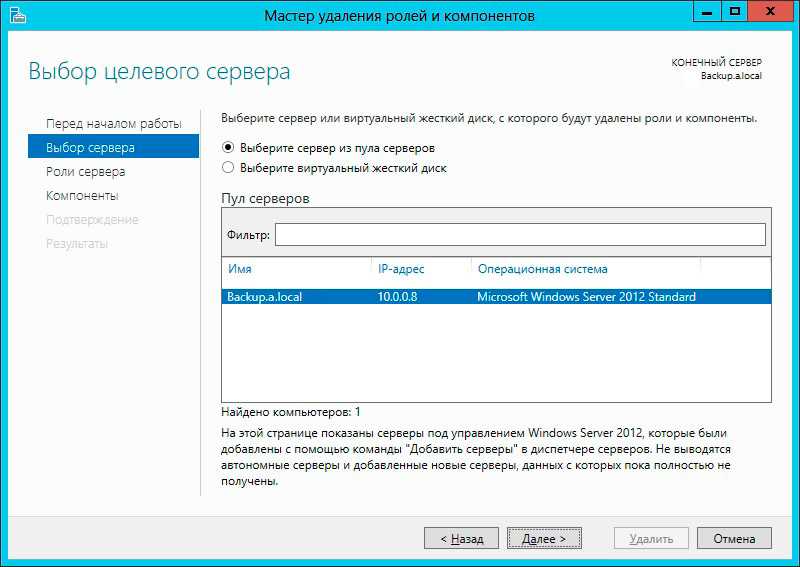Viewport: 800px width, 567px height.
Task: Click the 'Backup.a.local' destination server label
Action: [731, 76]
